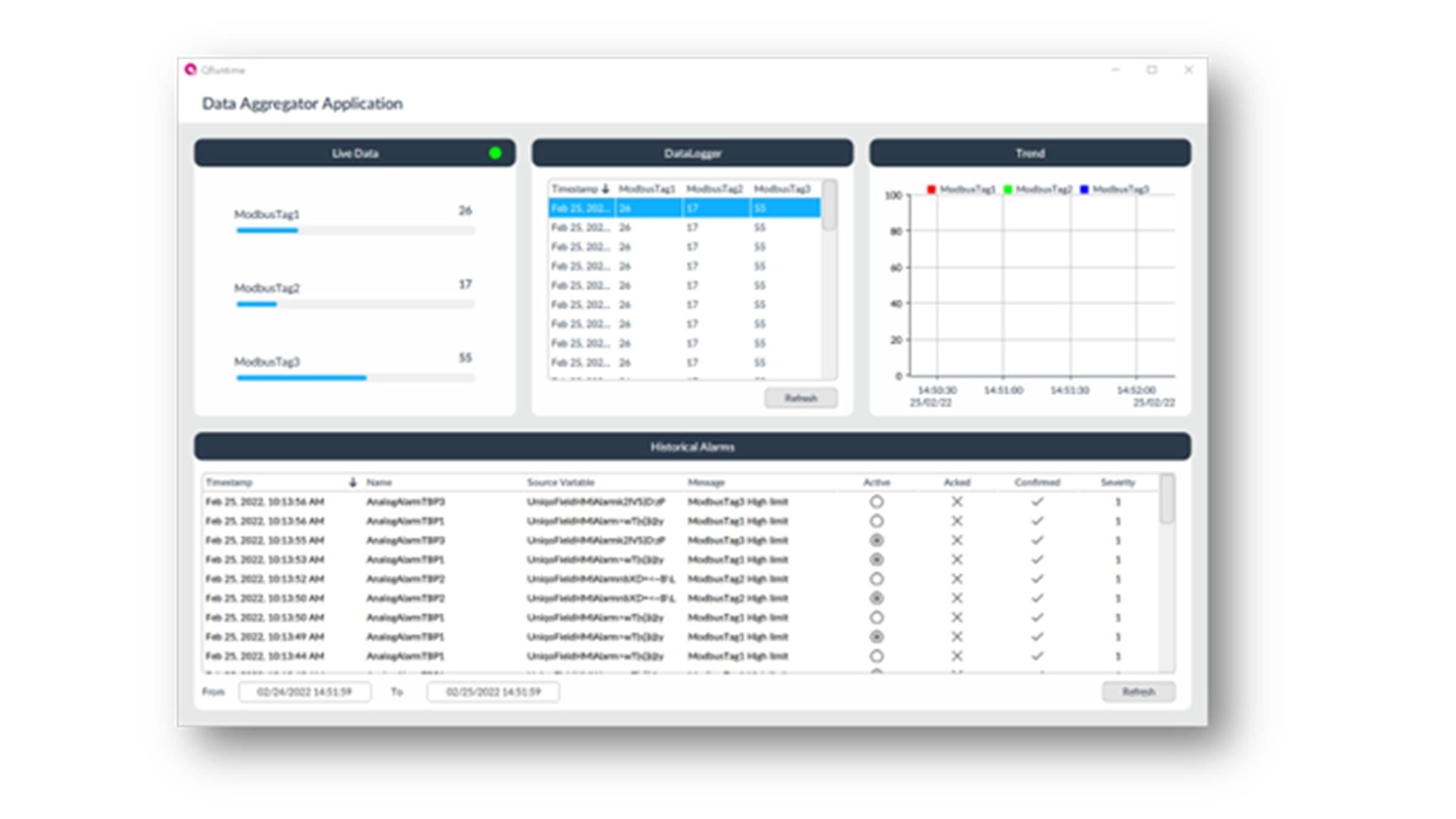Select Active radio for 10:13:44 AM alarm

click(876, 656)
